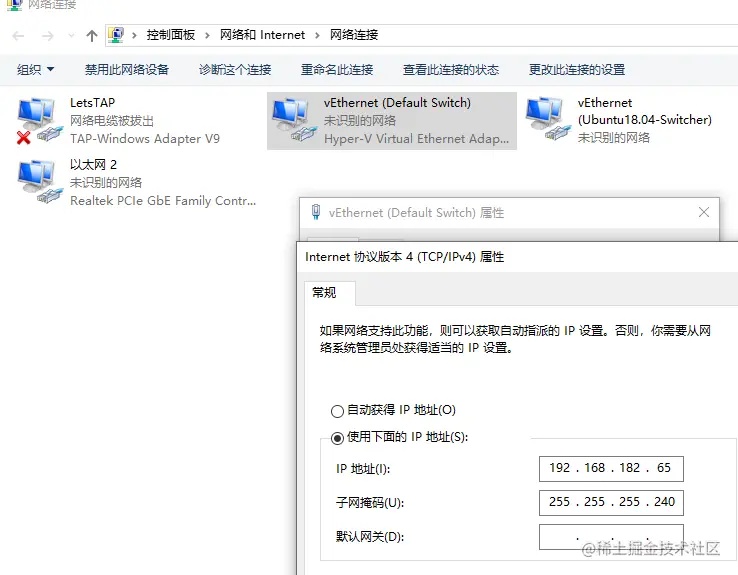Navigate to 控制面板 in the breadcrumb
The image size is (738, 575).
click(x=170, y=35)
